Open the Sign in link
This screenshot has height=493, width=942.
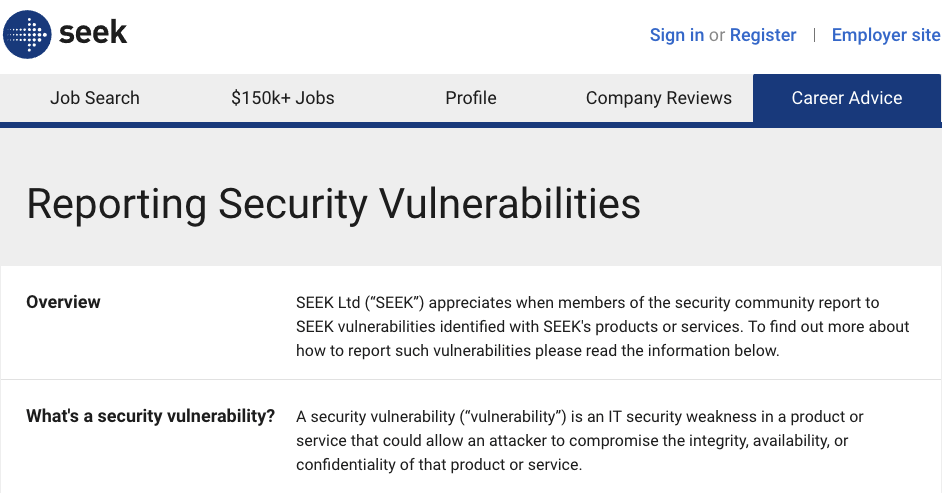pos(676,35)
